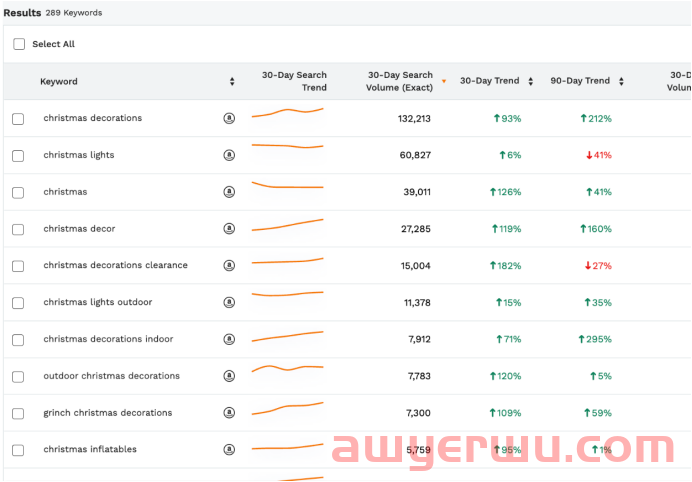Click the 90-Day Trend header label

580,81
